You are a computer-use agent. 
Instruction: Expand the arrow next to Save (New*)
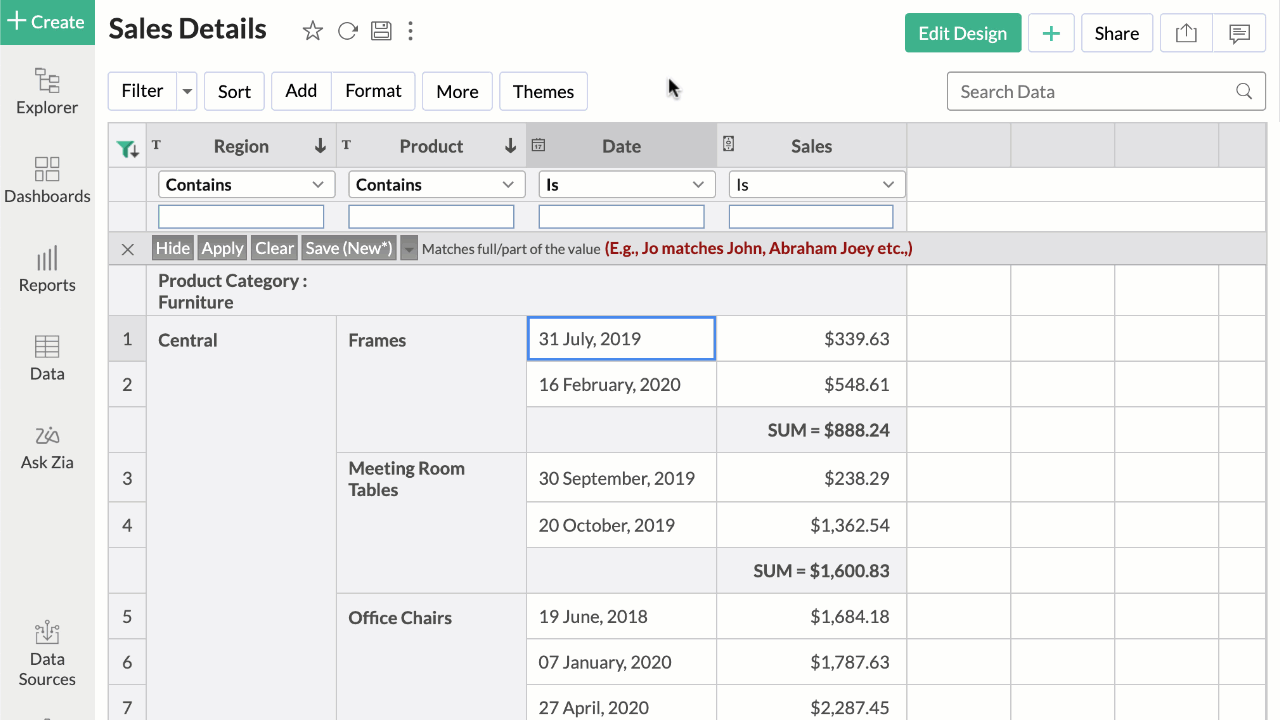(x=409, y=248)
